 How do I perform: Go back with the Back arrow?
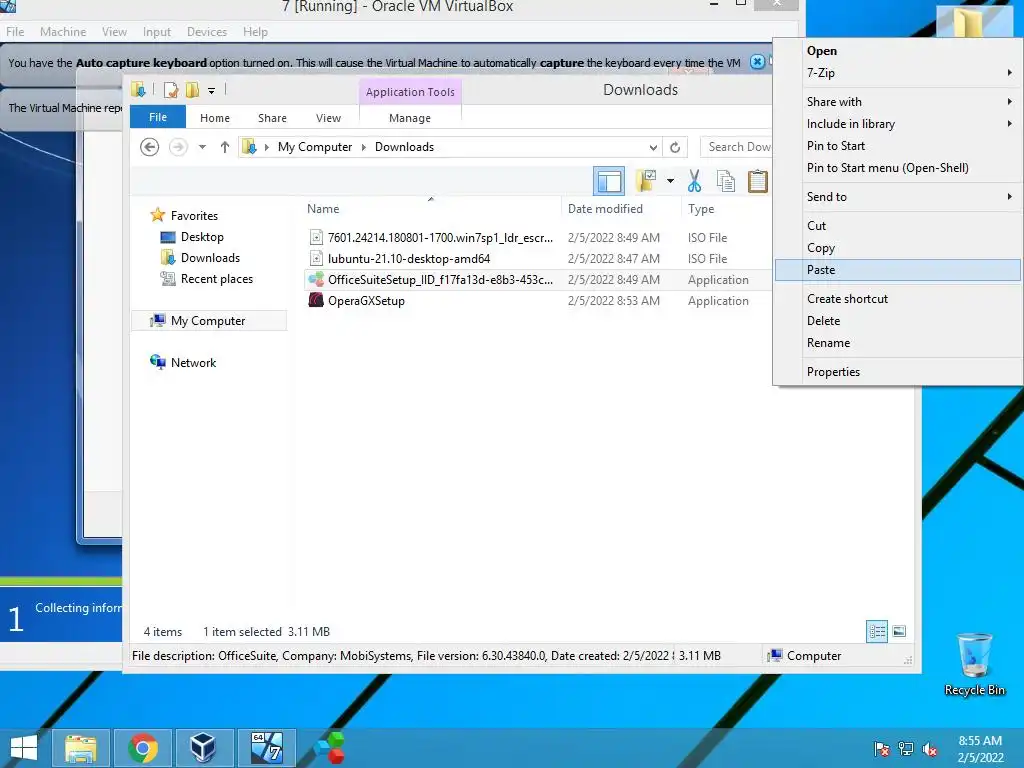150,147
